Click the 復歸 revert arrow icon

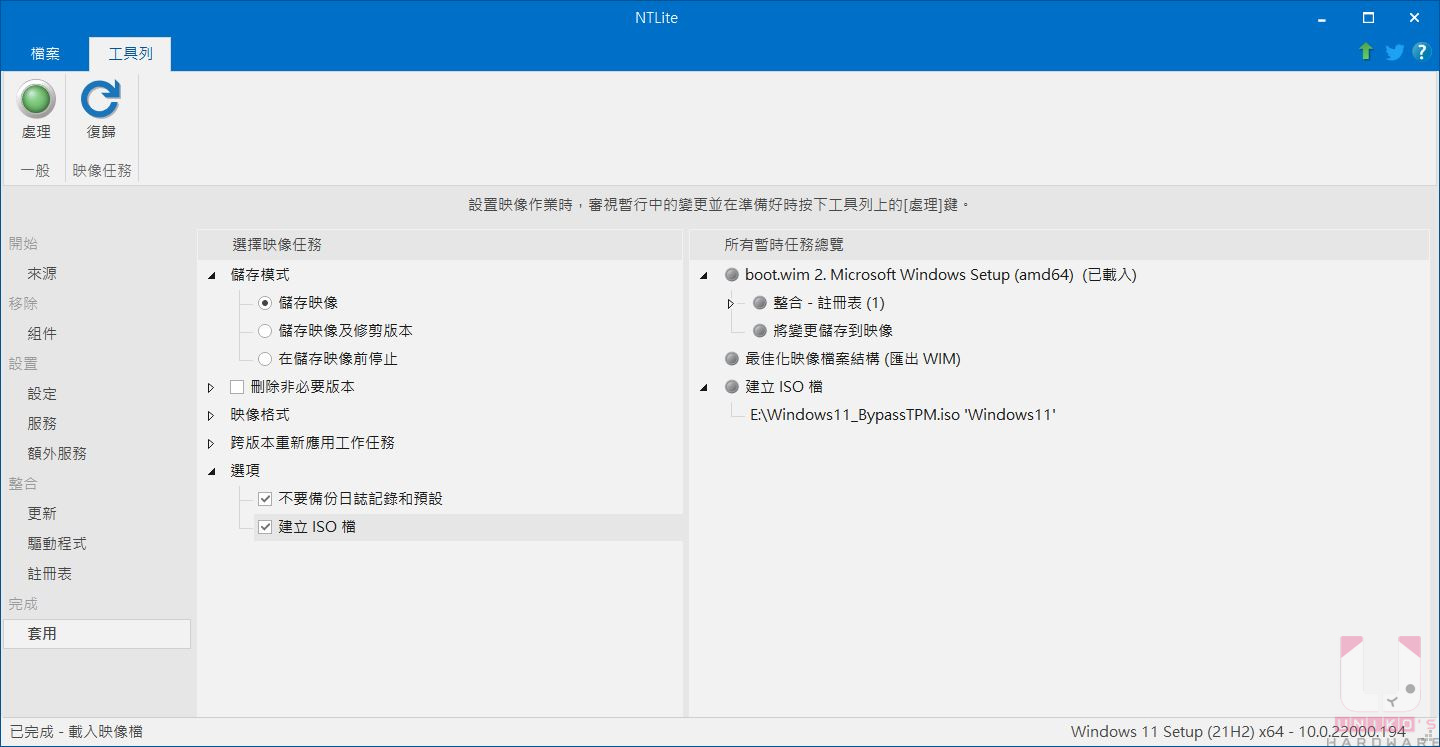[100, 100]
